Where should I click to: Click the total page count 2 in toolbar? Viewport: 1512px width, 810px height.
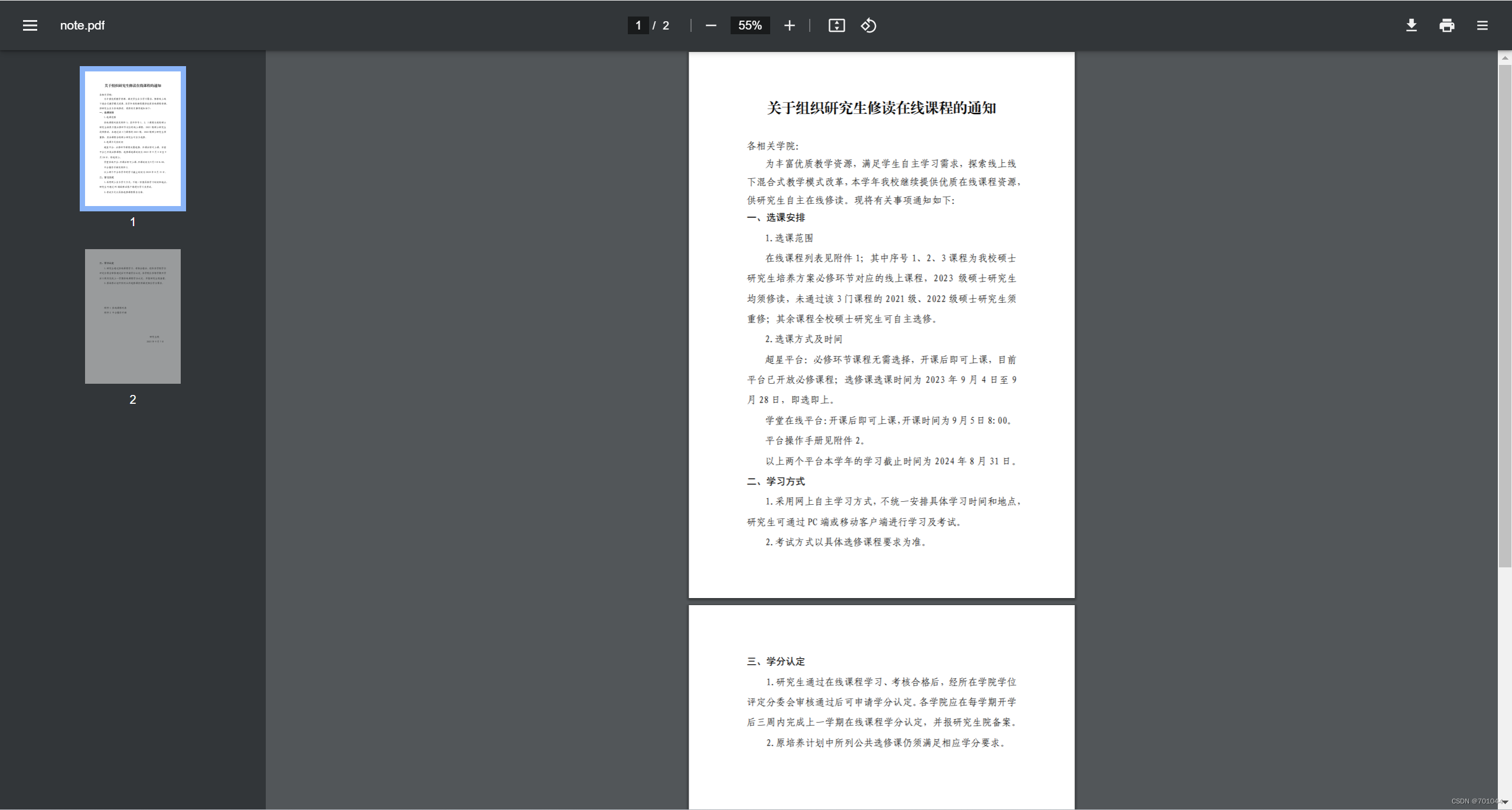coord(666,25)
